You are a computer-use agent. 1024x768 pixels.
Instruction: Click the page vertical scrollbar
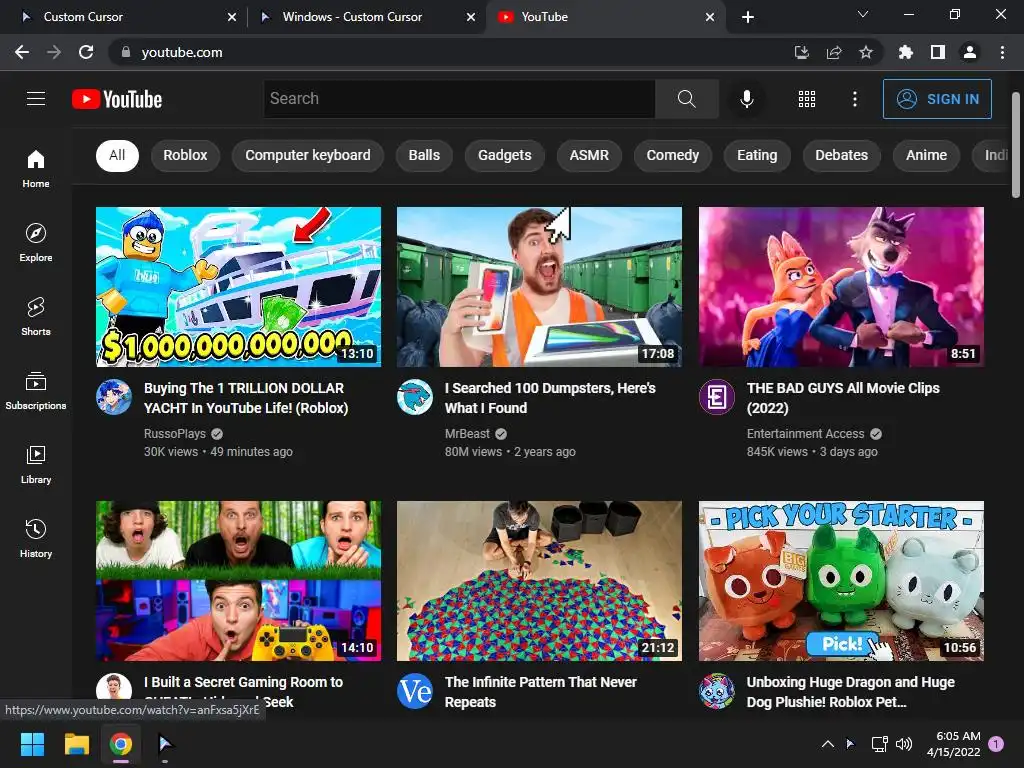tap(1016, 145)
